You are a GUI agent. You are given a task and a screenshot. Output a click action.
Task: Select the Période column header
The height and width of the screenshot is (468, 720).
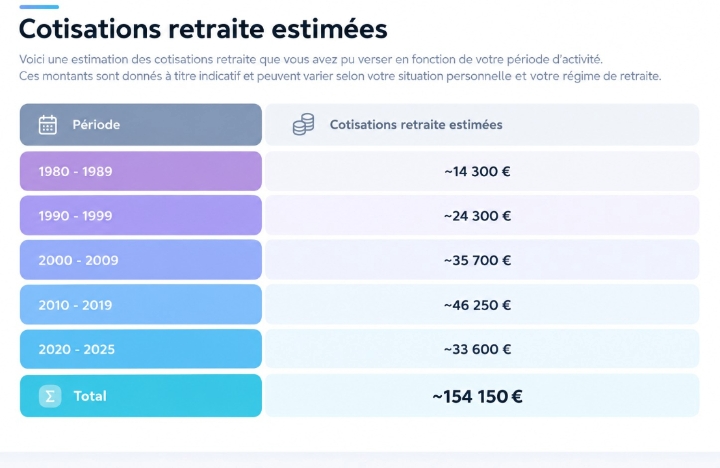[x=141, y=124]
